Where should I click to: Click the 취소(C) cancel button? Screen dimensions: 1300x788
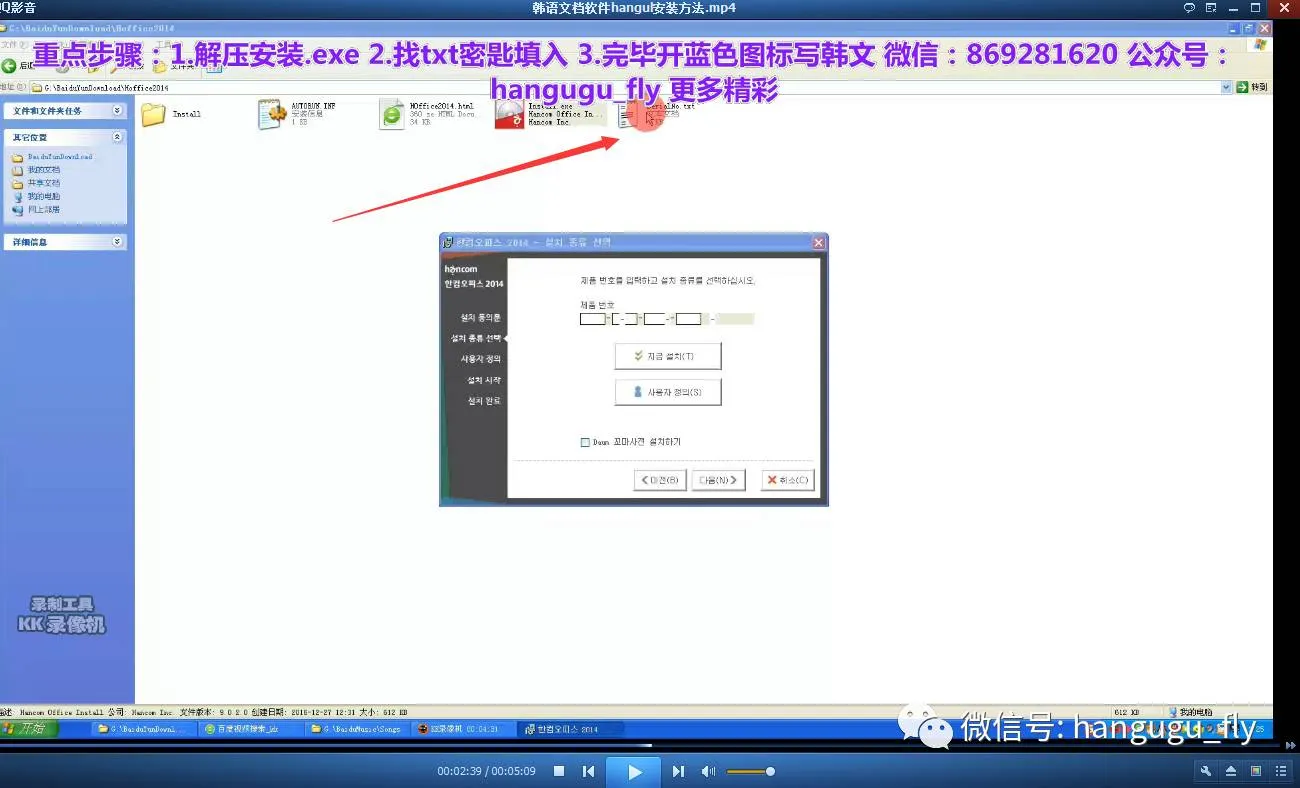click(x=787, y=480)
